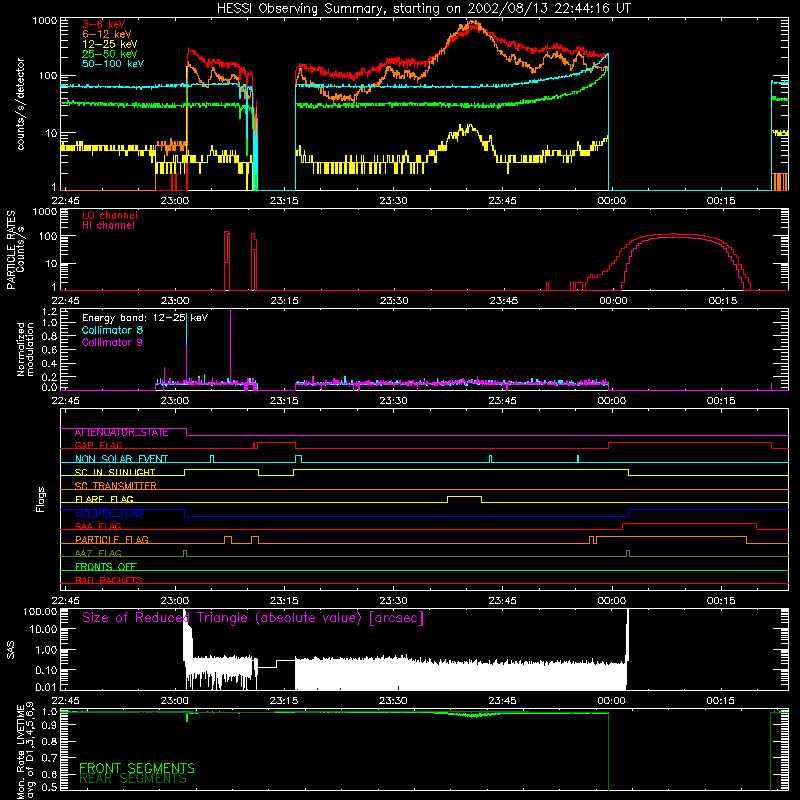Click 23:00 tick label under modulation panel
The height and width of the screenshot is (800, 800).
[174, 401]
